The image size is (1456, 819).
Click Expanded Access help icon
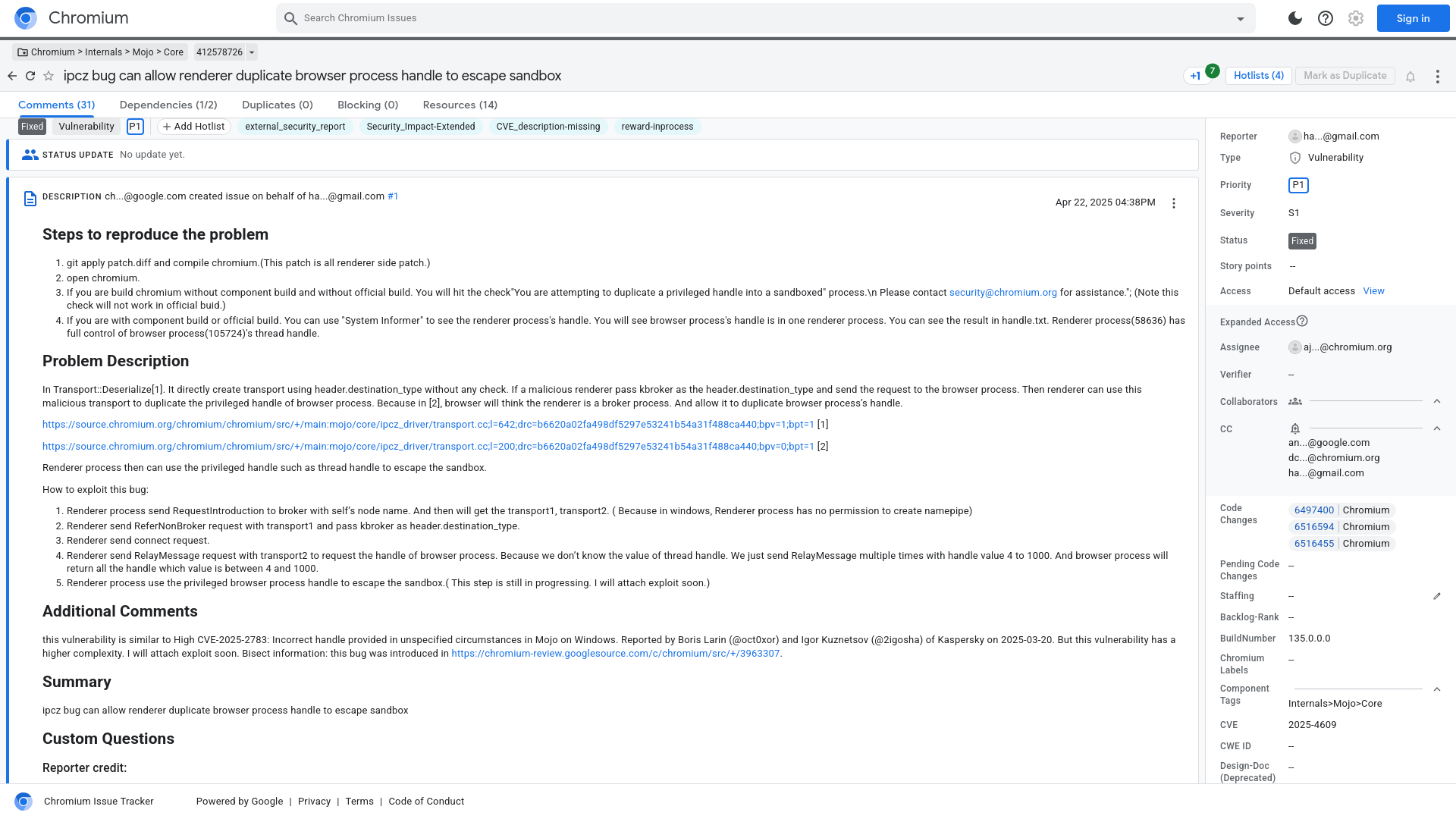click(1302, 321)
